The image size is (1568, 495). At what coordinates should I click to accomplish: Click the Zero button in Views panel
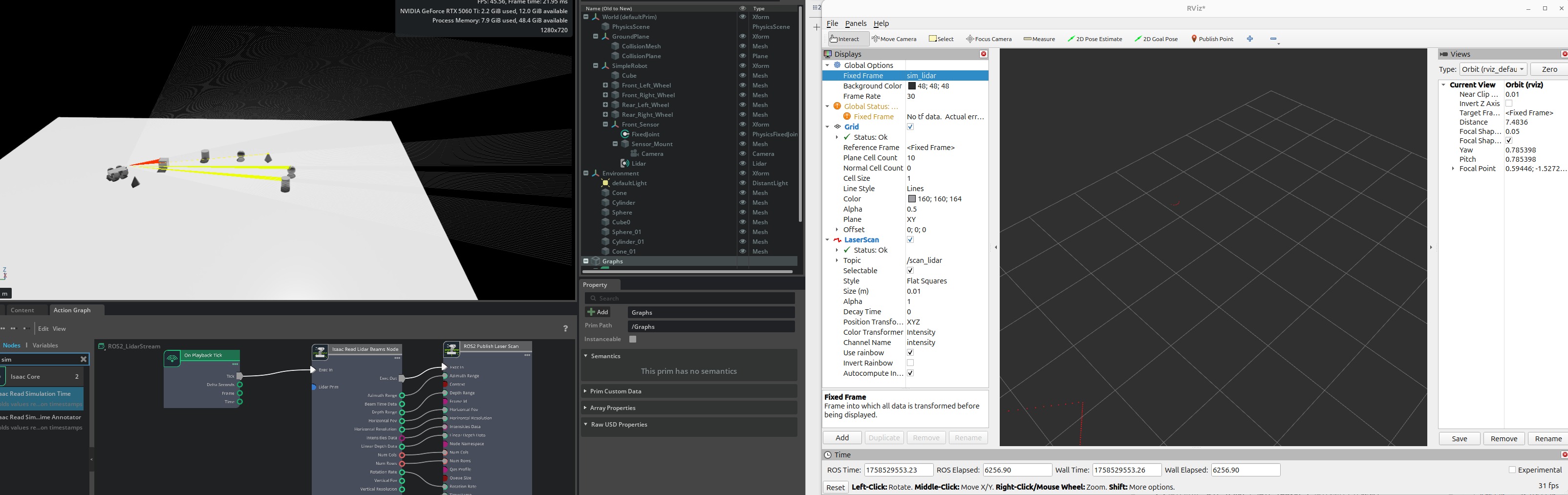(1550, 69)
